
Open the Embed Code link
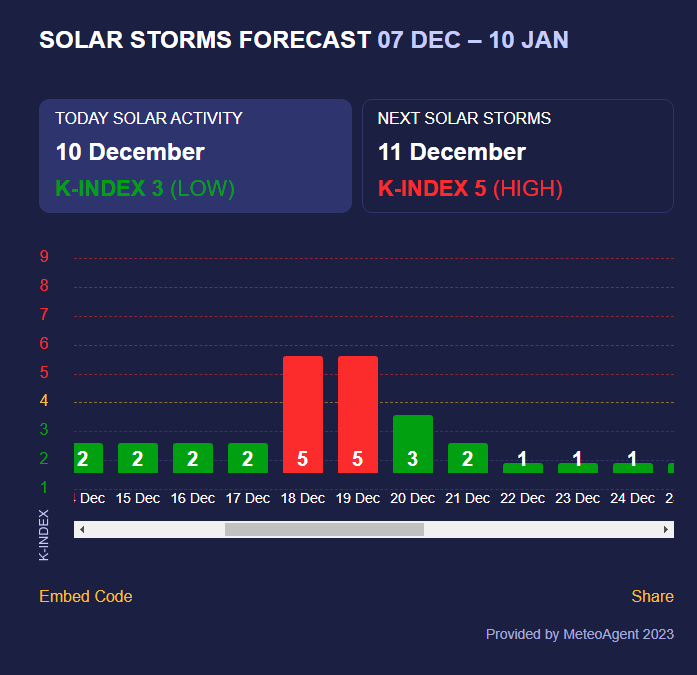86,596
